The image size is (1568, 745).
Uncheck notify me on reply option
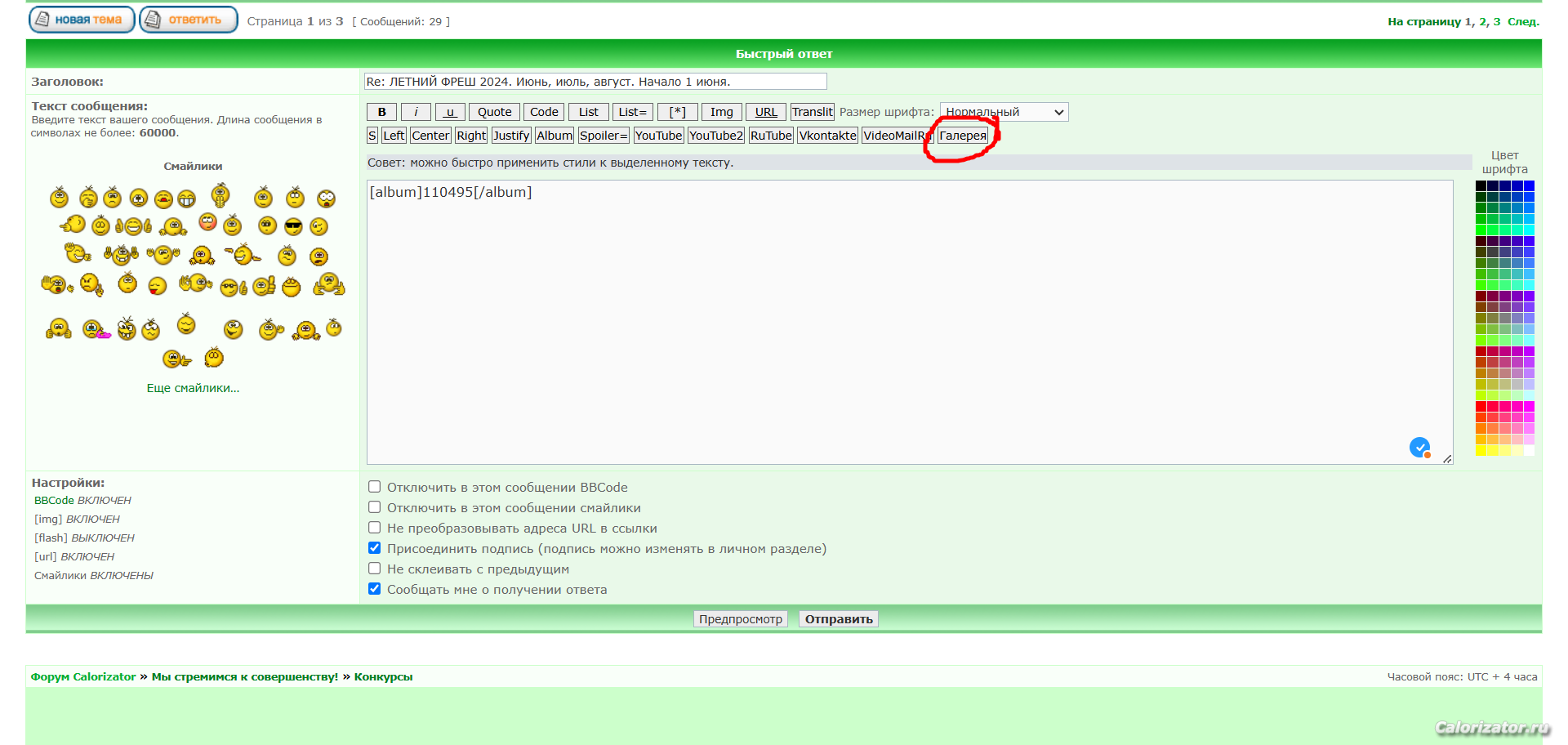[375, 589]
